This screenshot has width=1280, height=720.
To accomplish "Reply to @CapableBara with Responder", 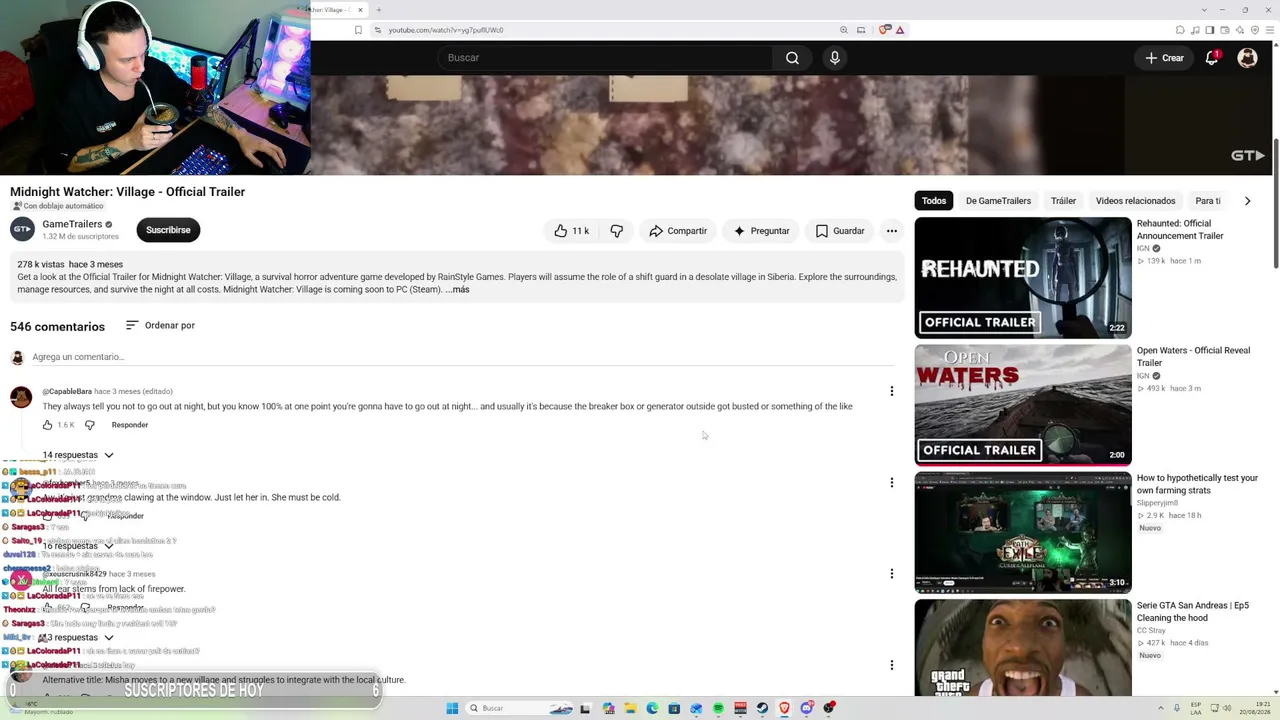I will (130, 425).
